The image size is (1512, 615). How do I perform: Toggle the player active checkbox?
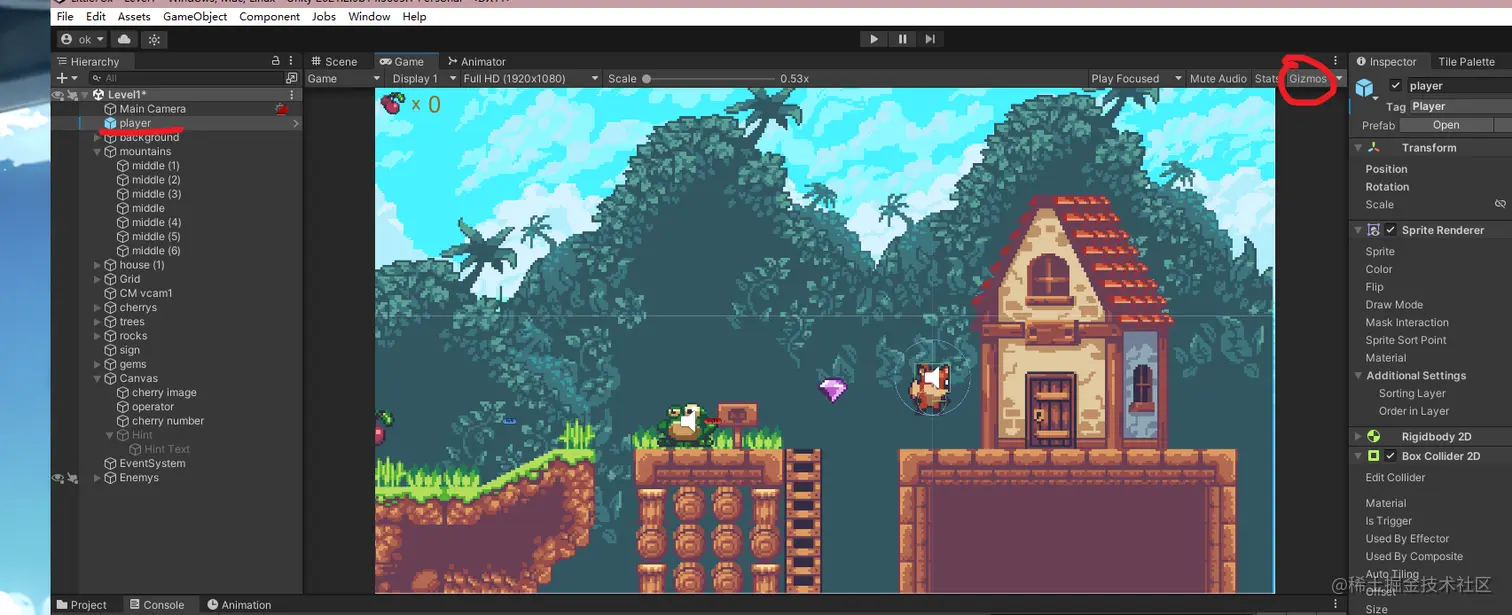[x=1396, y=86]
